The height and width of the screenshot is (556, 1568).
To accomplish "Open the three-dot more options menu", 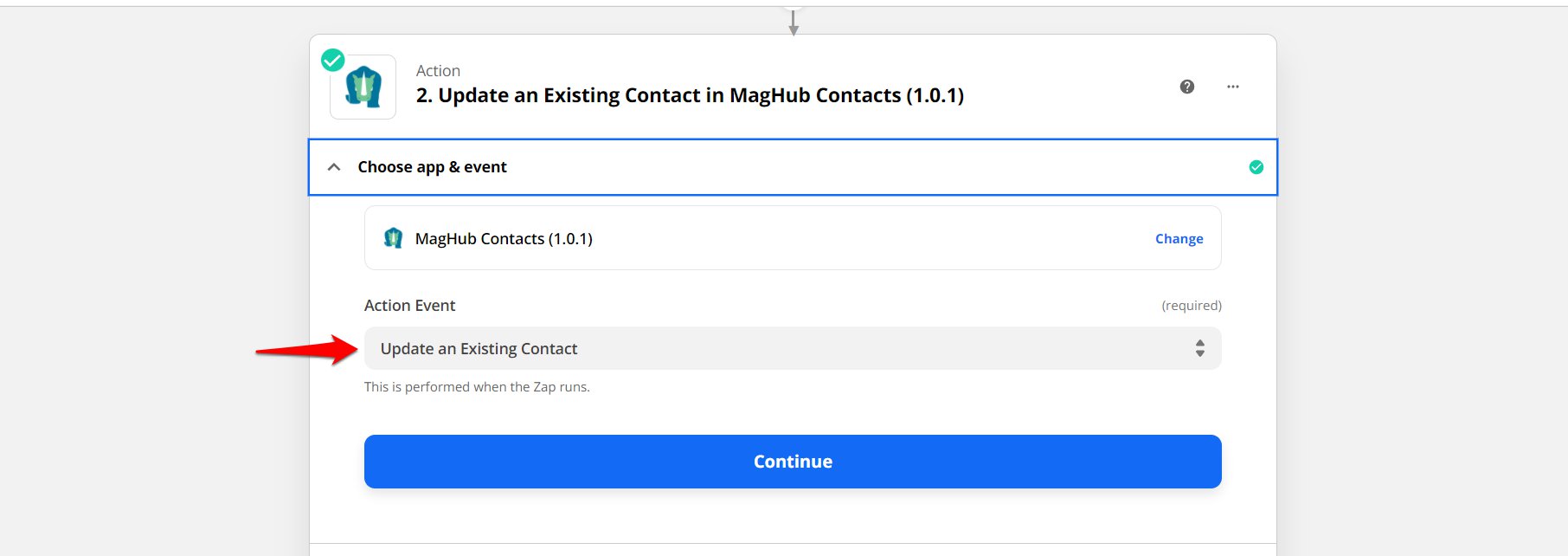I will tap(1232, 87).
